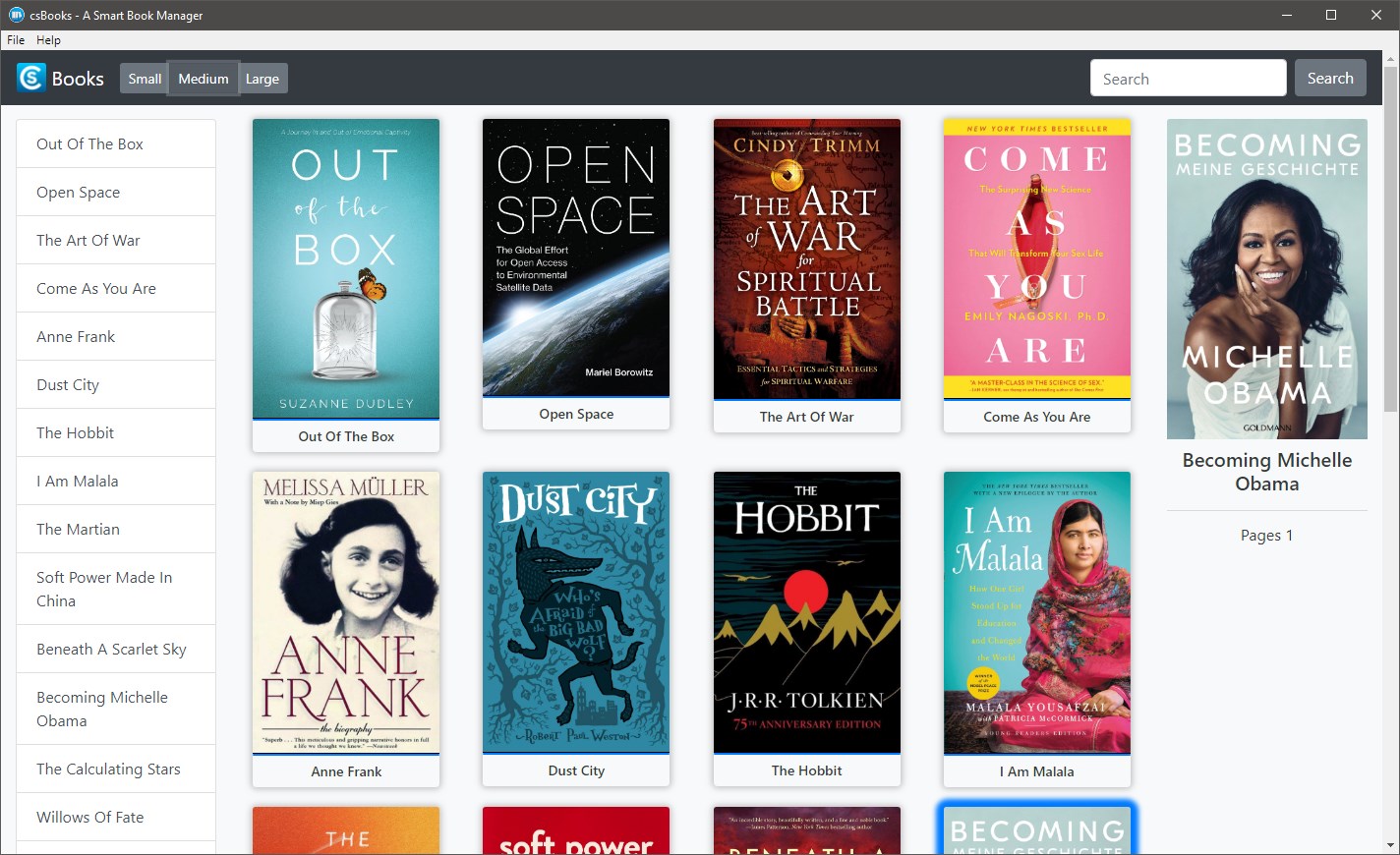Select The Hobbit in sidebar list
This screenshot has width=1400, height=855.
click(116, 432)
